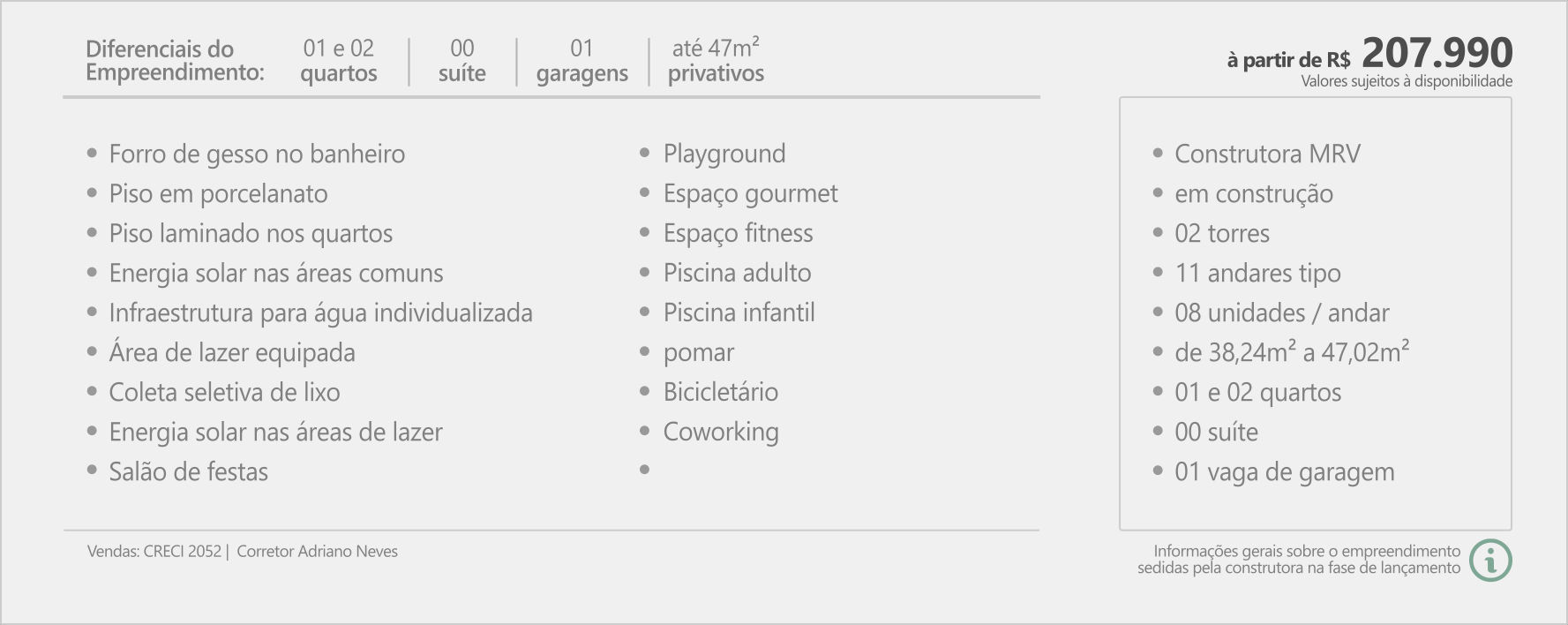Click 'Vendas: CRECI 2052' footer text
This screenshot has width=1568, height=625.
point(154,551)
